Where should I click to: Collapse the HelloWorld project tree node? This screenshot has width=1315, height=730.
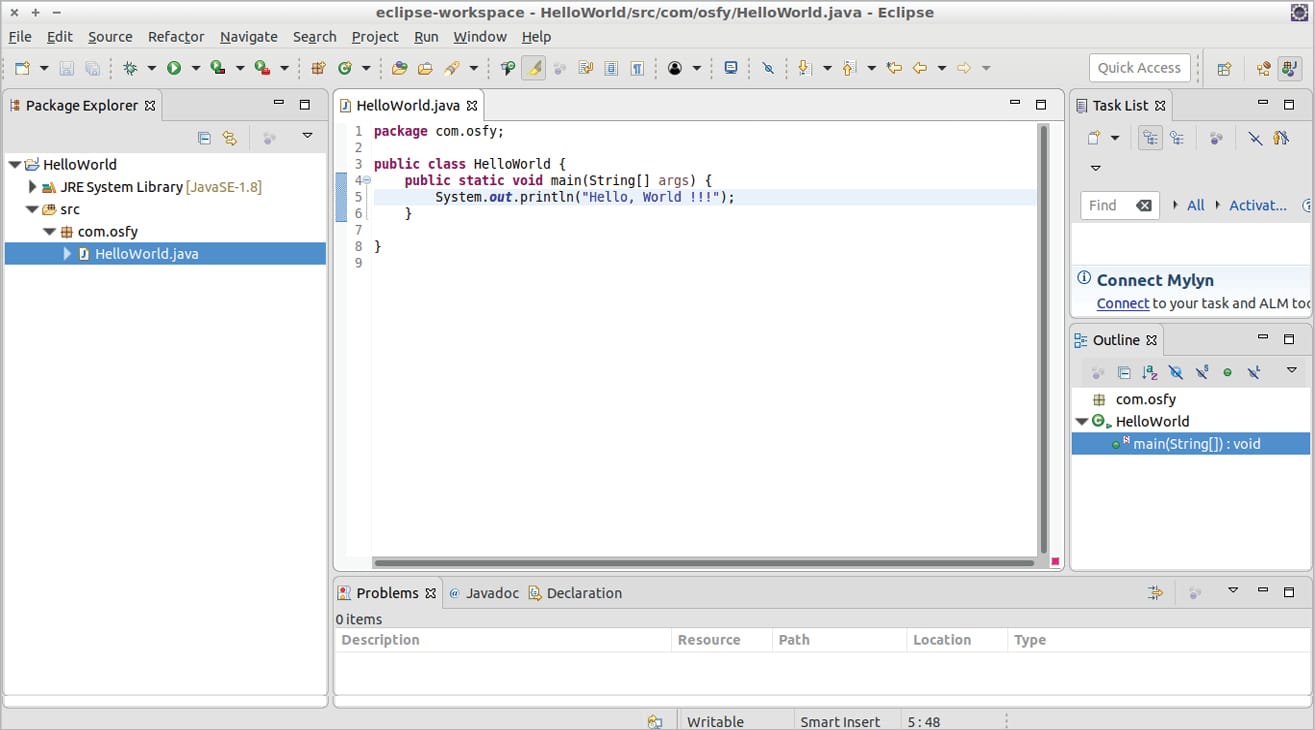(14, 165)
